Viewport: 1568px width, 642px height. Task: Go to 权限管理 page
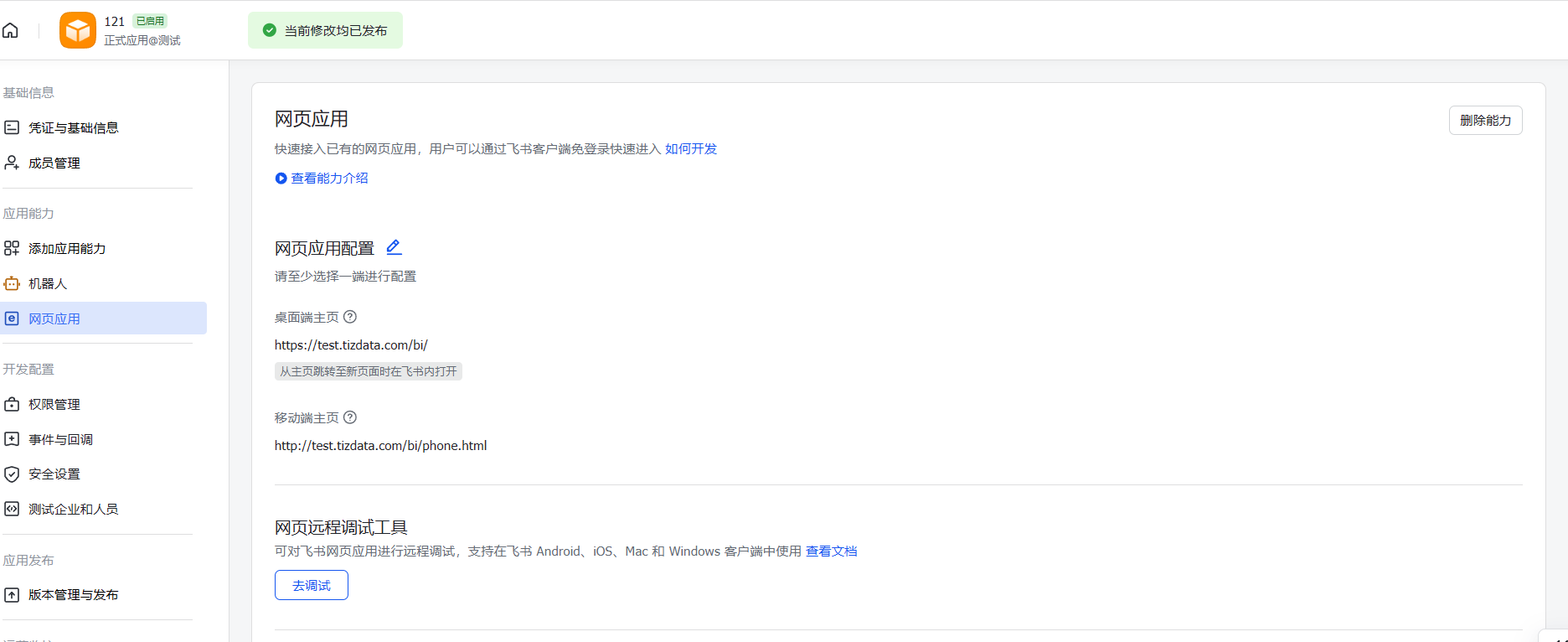point(54,404)
